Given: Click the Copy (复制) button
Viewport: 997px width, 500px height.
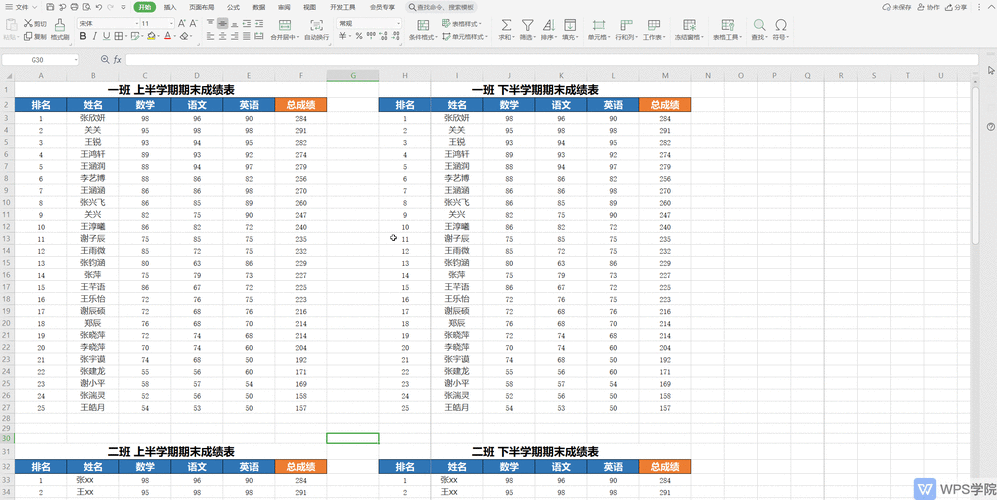Looking at the screenshot, I should click(35, 36).
